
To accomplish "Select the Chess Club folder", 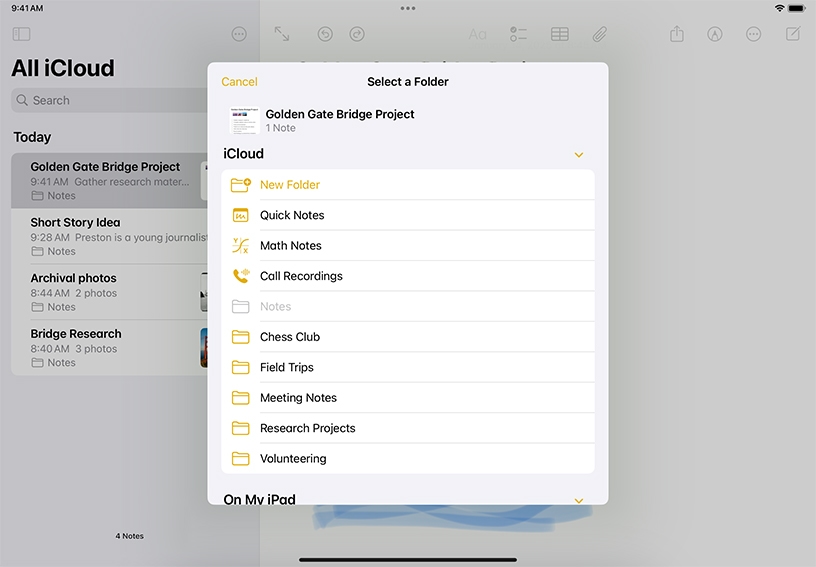I will point(290,337).
